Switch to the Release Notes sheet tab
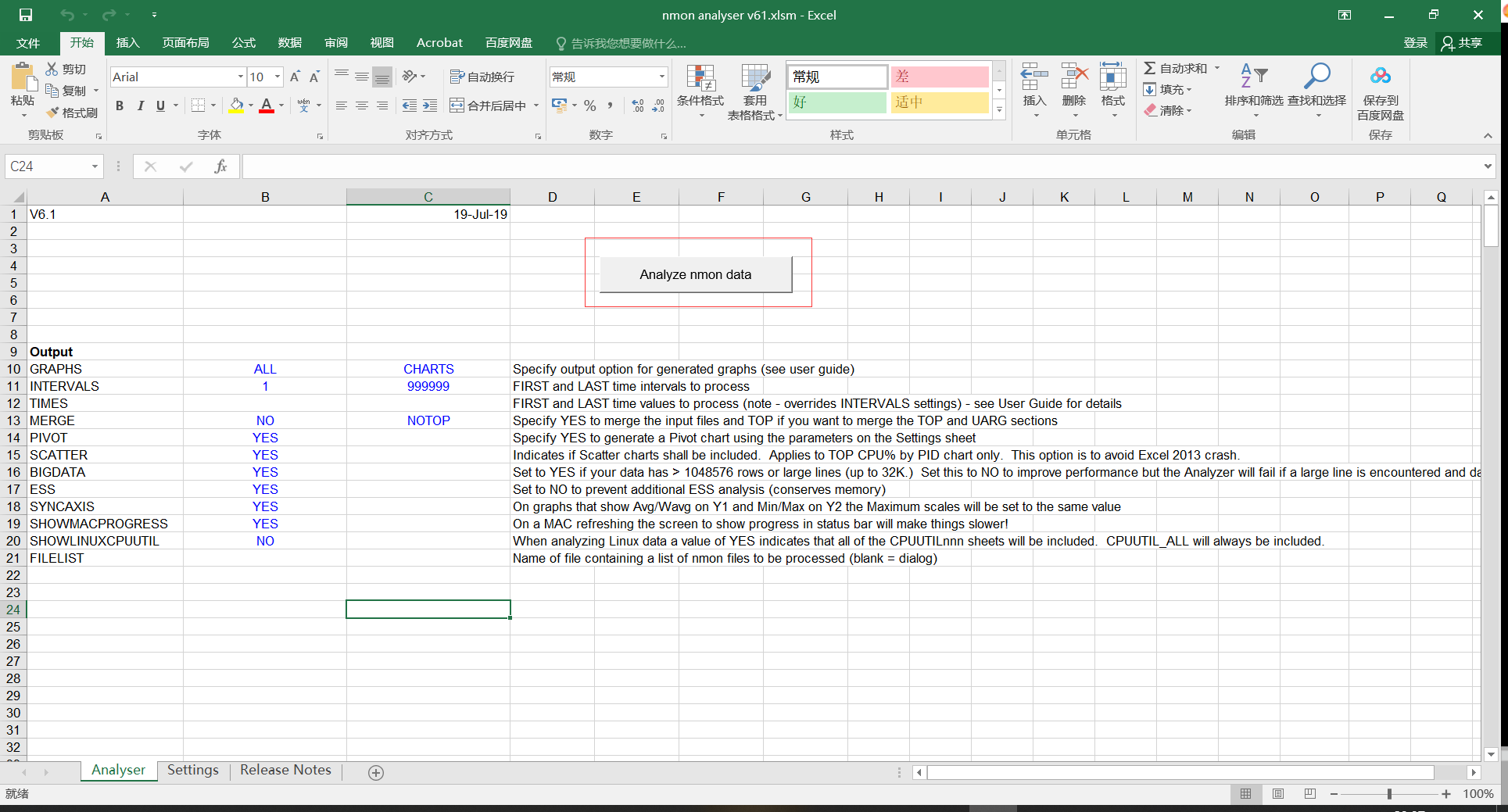The width and height of the screenshot is (1508, 812). (285, 771)
